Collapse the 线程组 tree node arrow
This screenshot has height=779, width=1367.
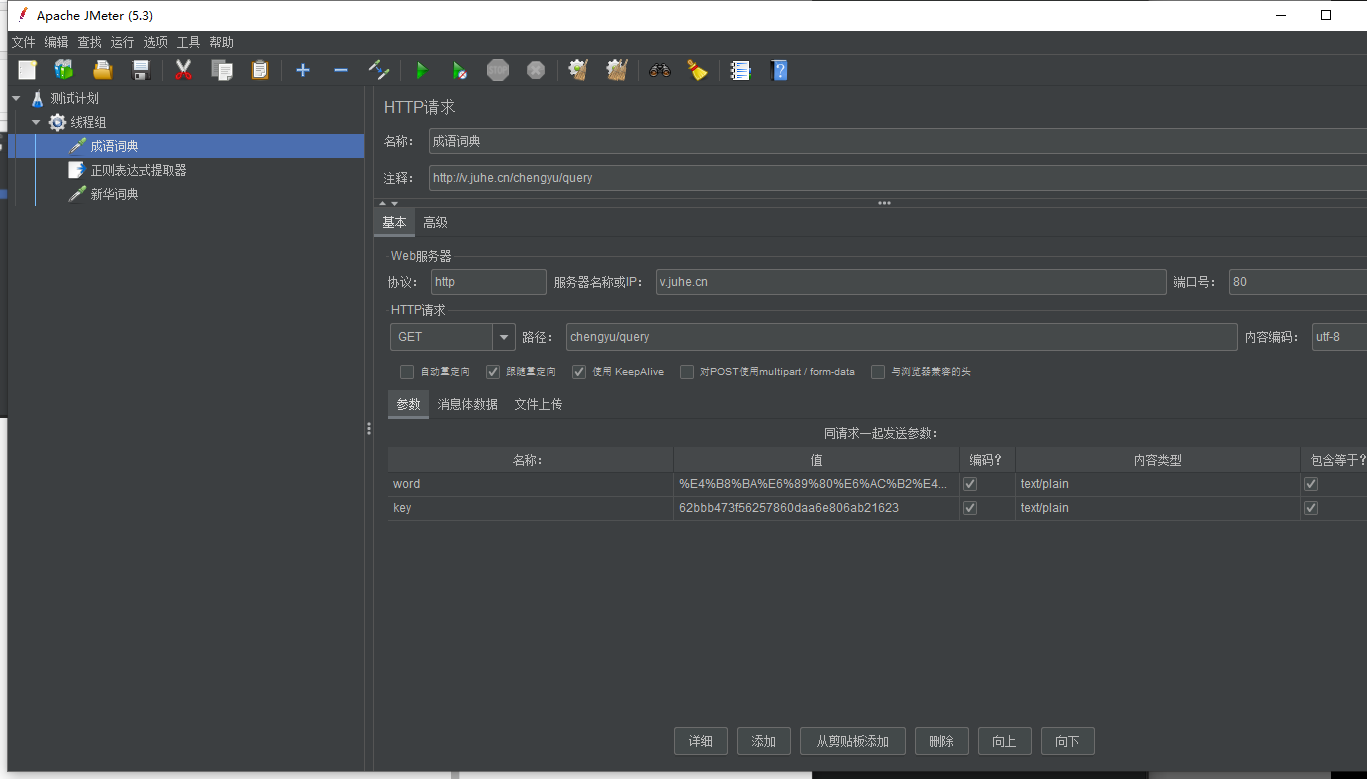pos(36,122)
